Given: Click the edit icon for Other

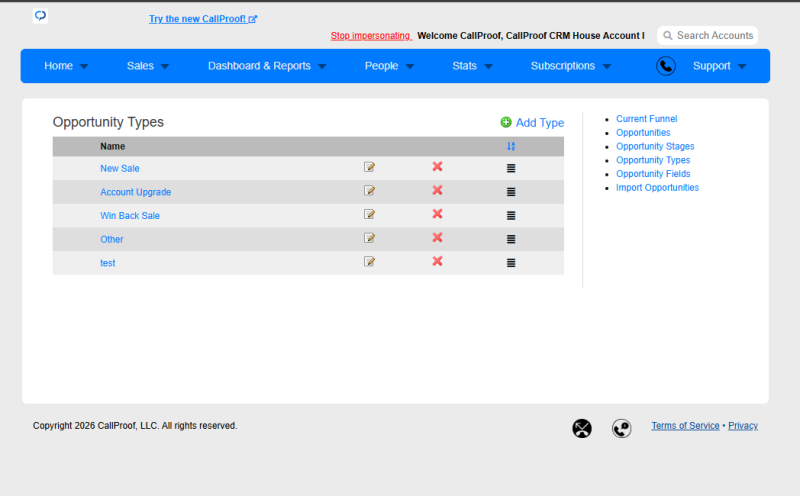Looking at the screenshot, I should [x=369, y=238].
